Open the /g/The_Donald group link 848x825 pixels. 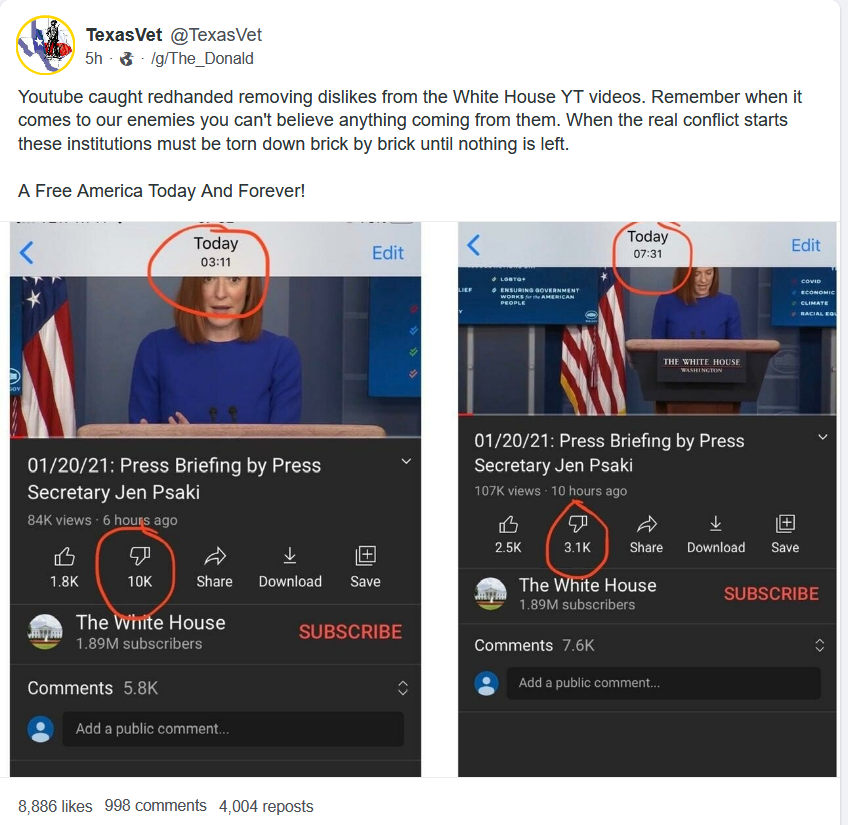[202, 58]
